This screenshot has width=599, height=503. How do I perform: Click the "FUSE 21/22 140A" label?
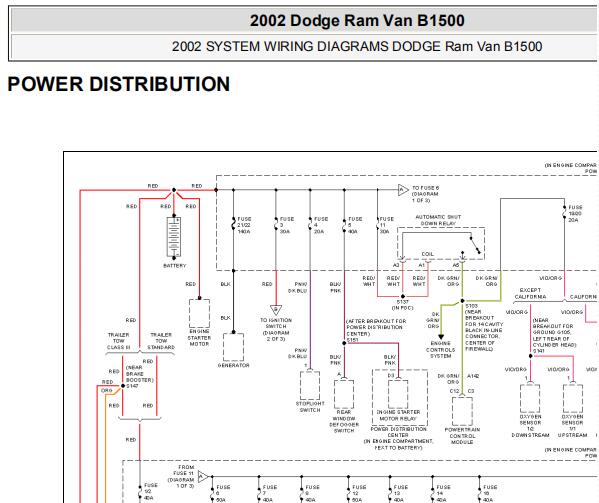tap(244, 225)
